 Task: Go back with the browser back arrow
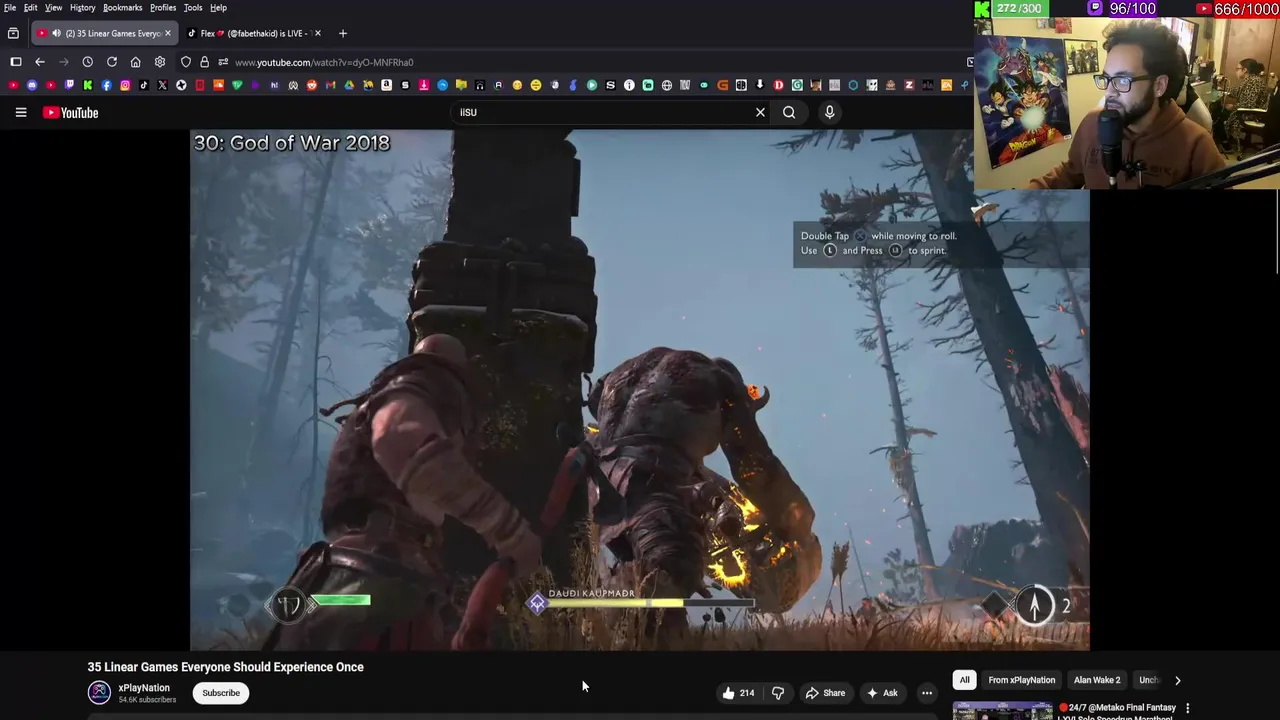(x=40, y=62)
